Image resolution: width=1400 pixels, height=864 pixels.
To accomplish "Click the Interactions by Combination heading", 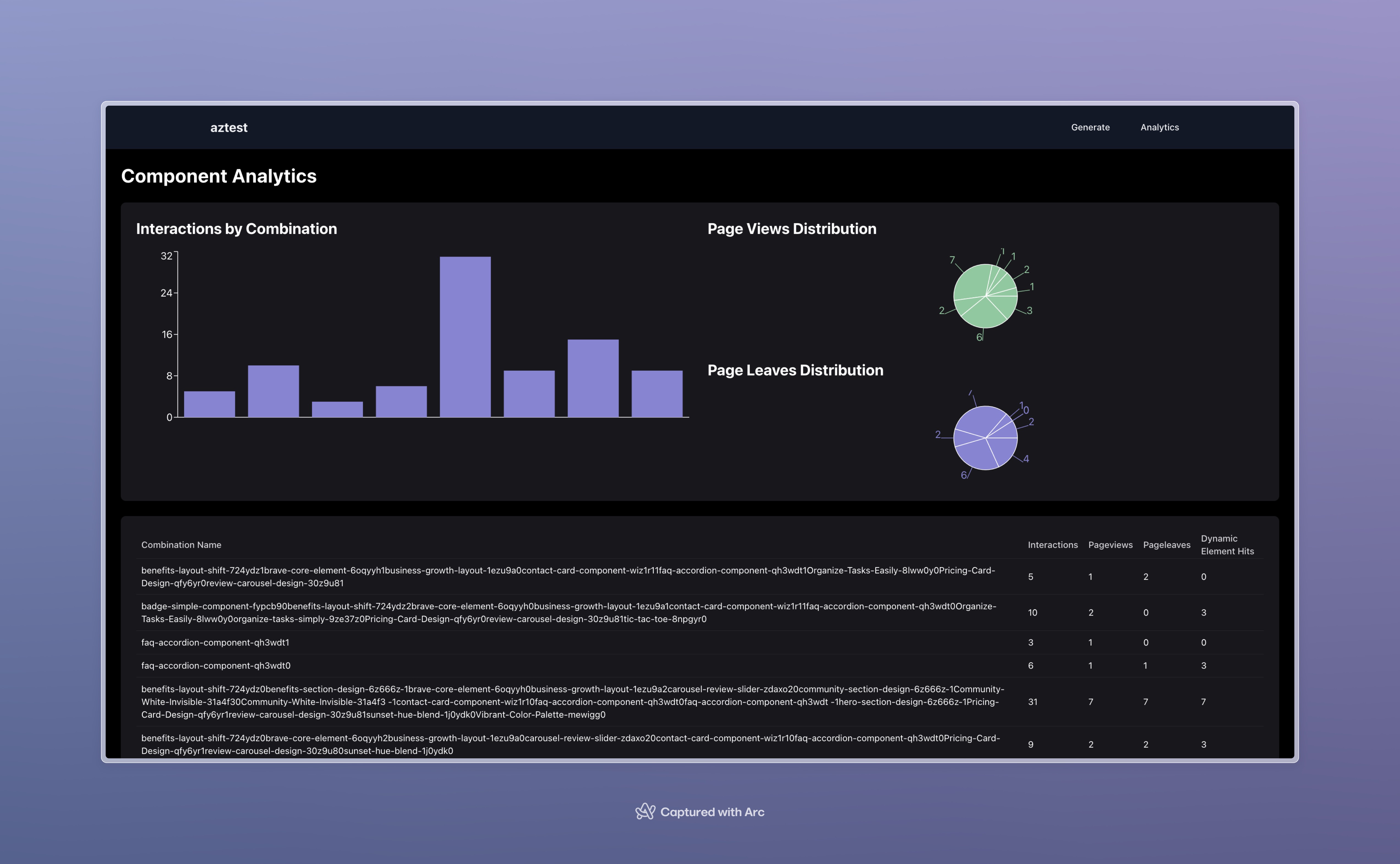I will 236,229.
